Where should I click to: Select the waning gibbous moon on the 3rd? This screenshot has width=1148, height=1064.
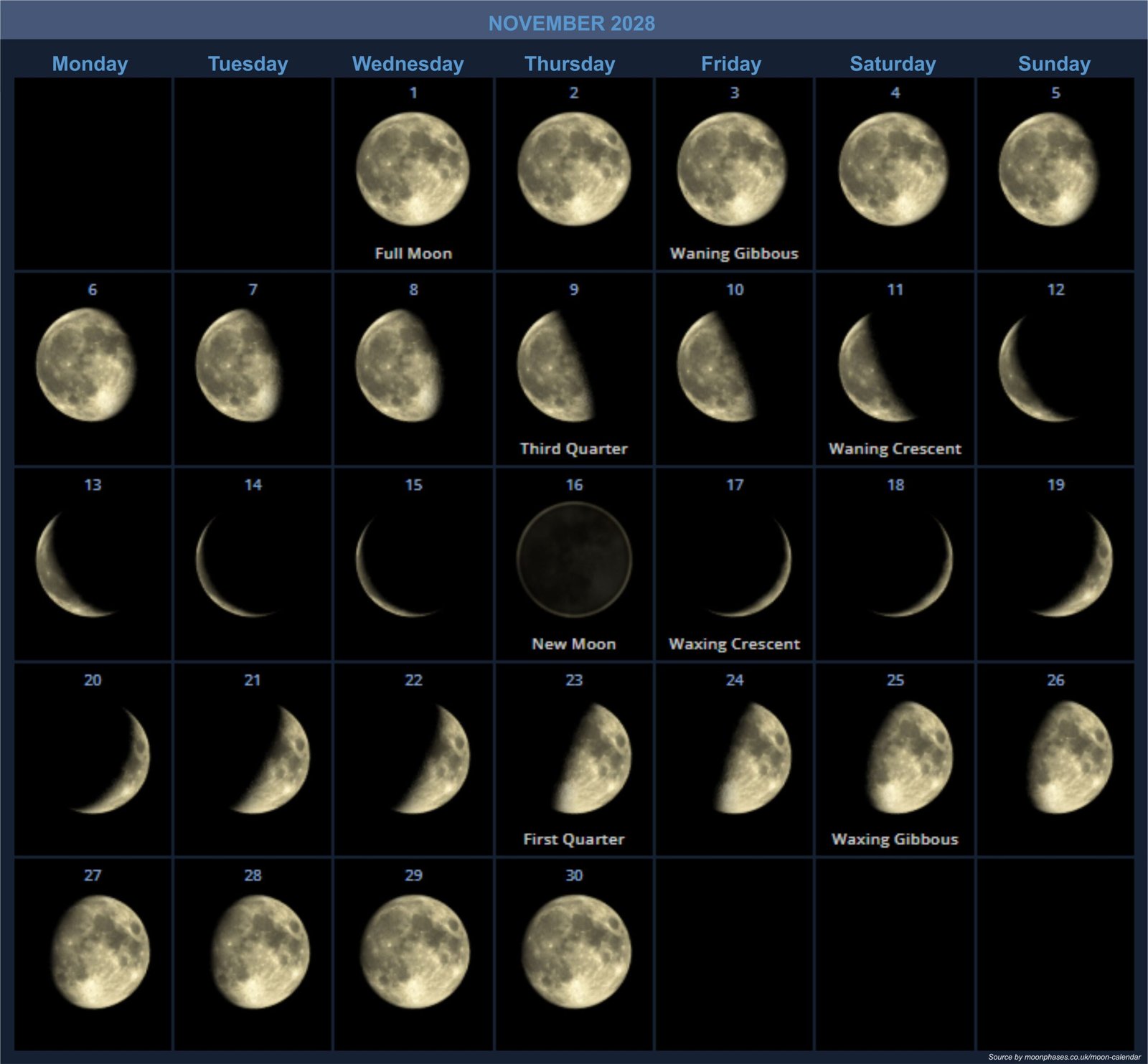click(732, 169)
